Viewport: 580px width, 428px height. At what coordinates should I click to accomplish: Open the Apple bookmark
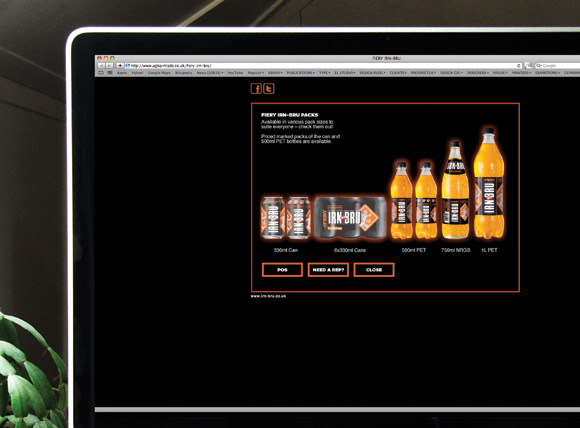tap(122, 73)
